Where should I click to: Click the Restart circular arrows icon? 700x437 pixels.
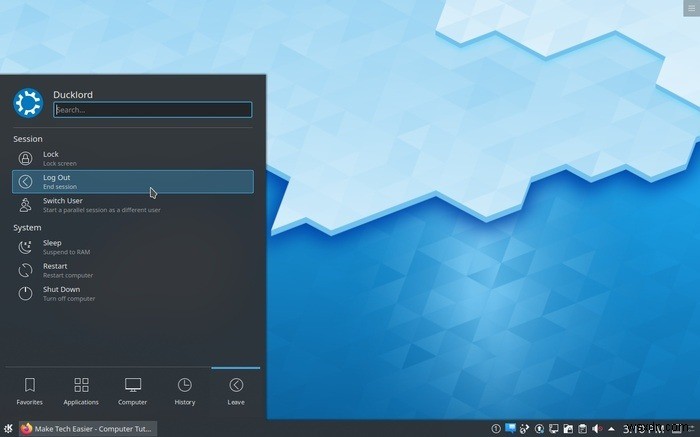[x=25, y=270]
